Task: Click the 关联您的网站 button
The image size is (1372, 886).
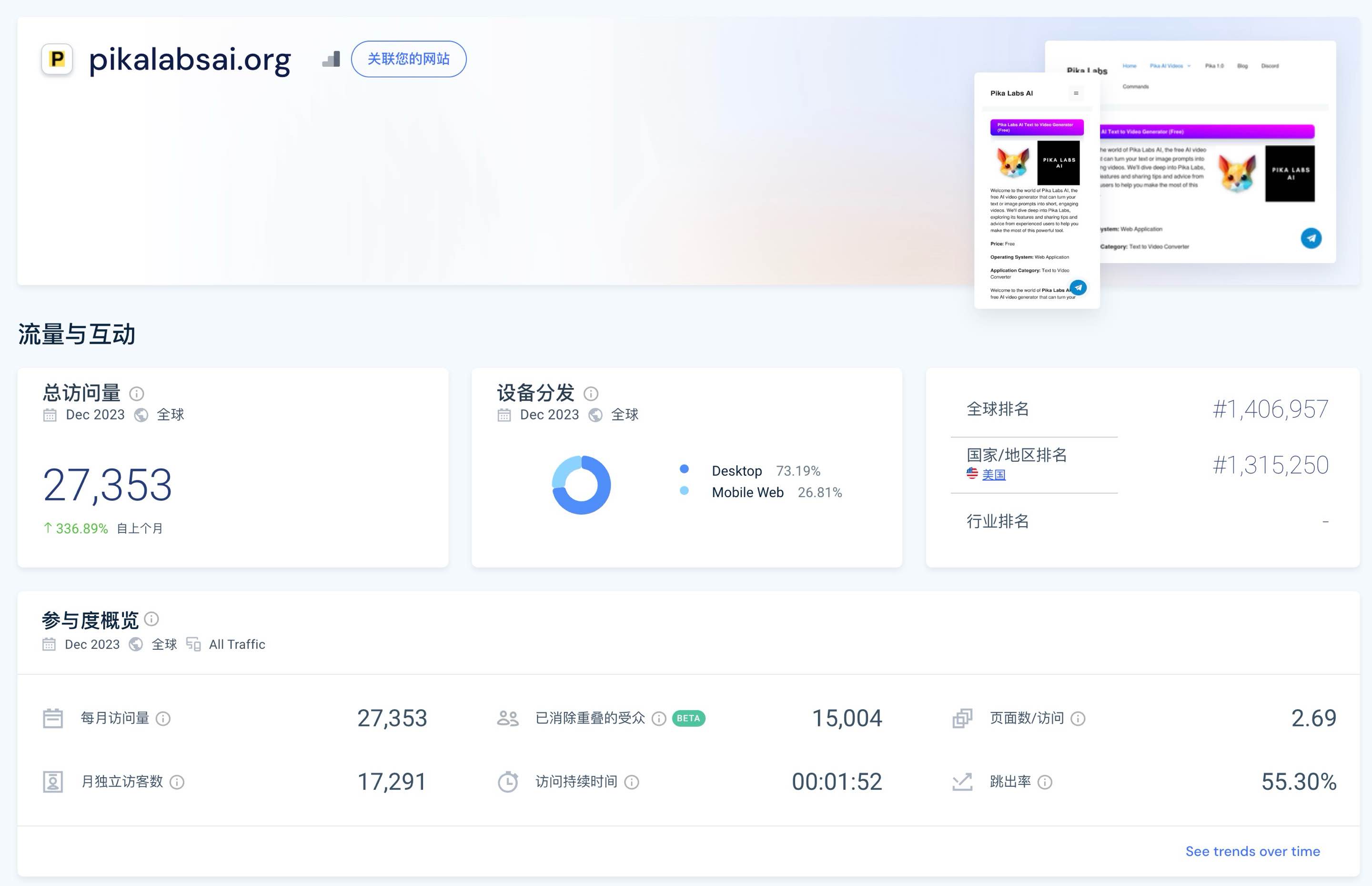Action: pos(408,59)
